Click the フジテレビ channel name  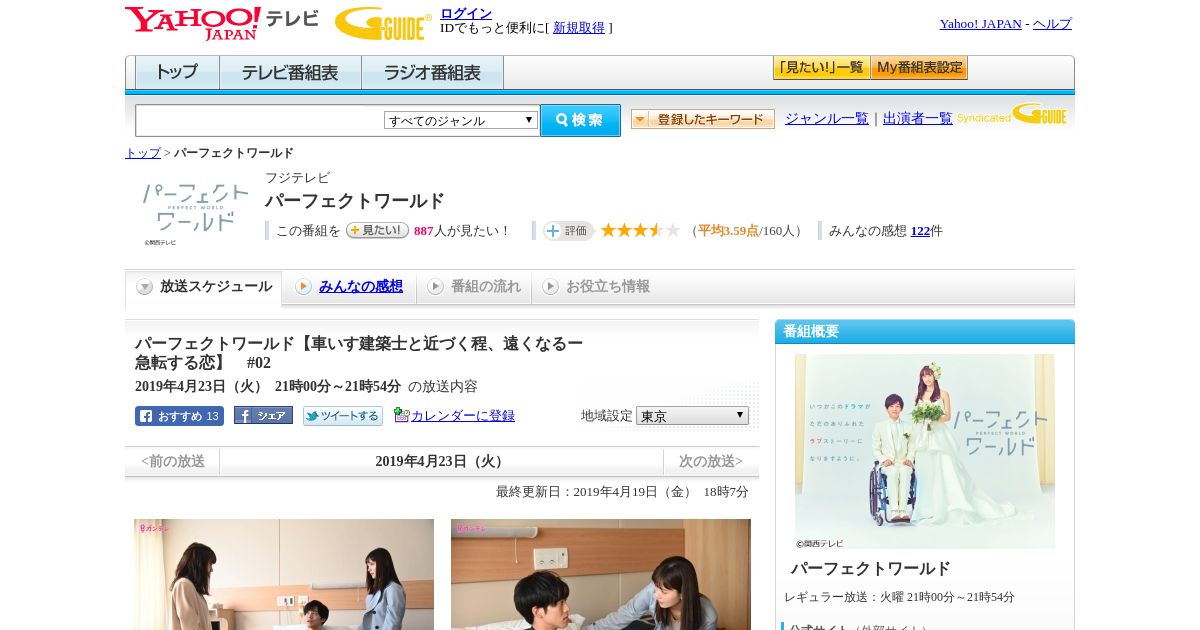click(x=297, y=178)
